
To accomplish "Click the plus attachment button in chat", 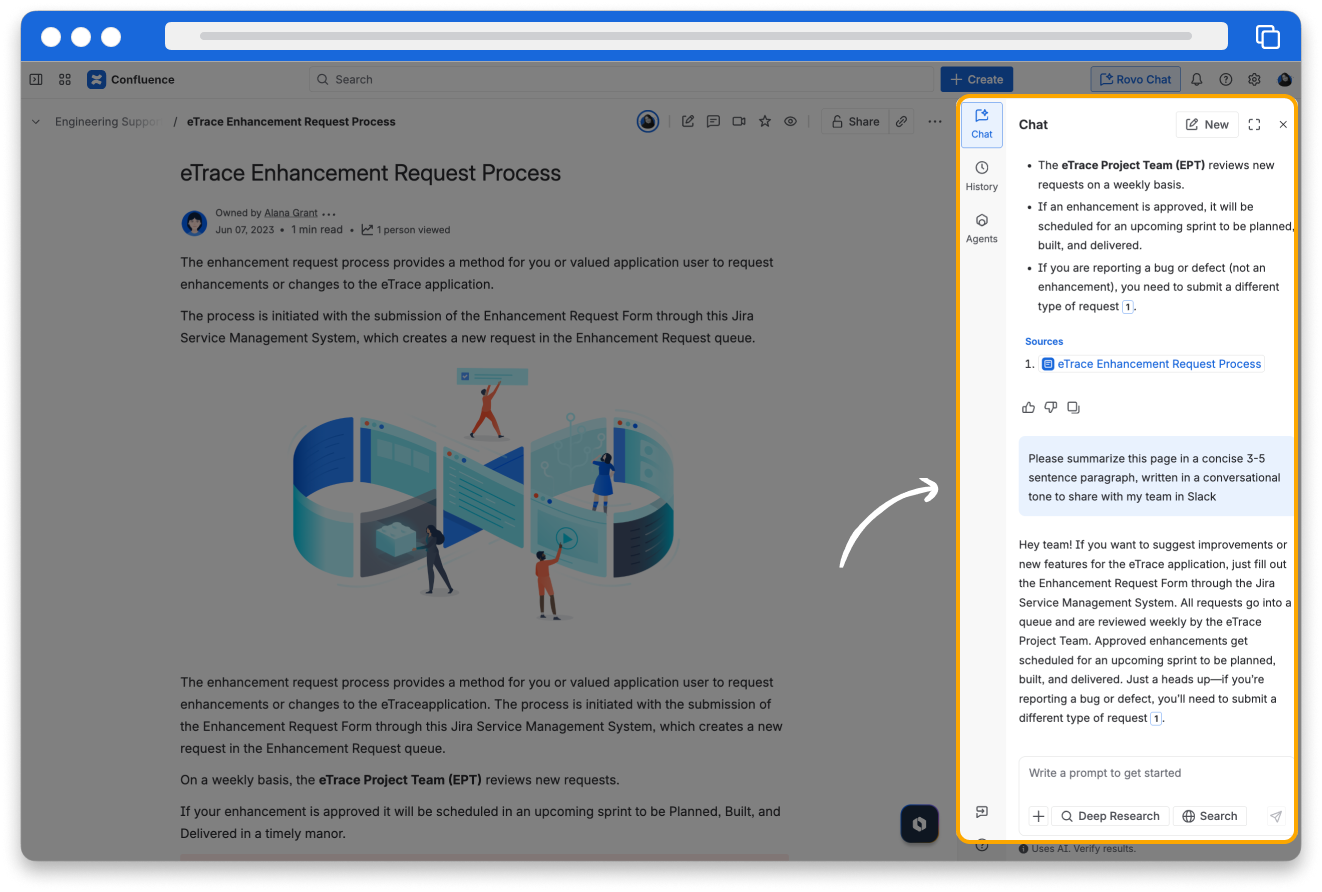I will coord(1038,816).
